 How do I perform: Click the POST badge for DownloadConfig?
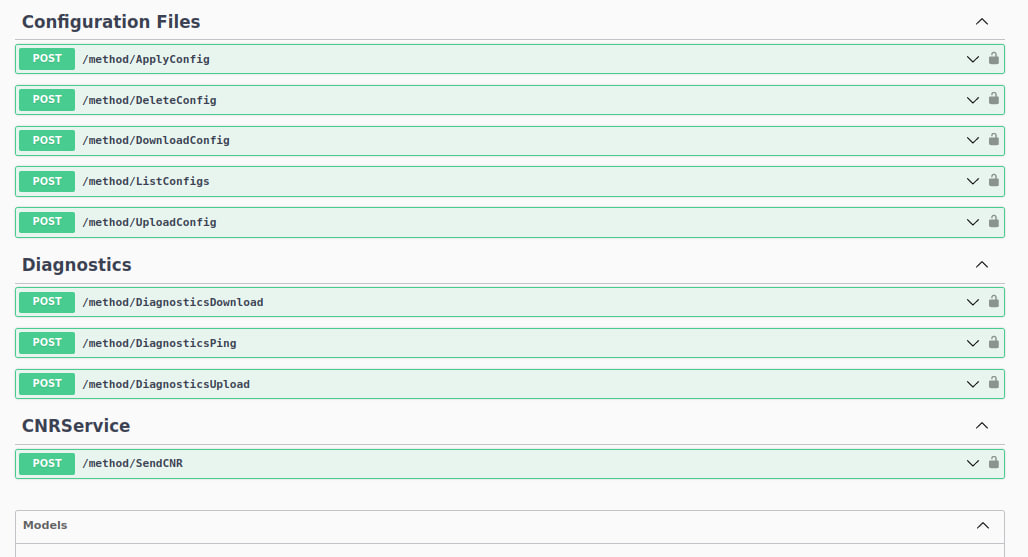(47, 140)
